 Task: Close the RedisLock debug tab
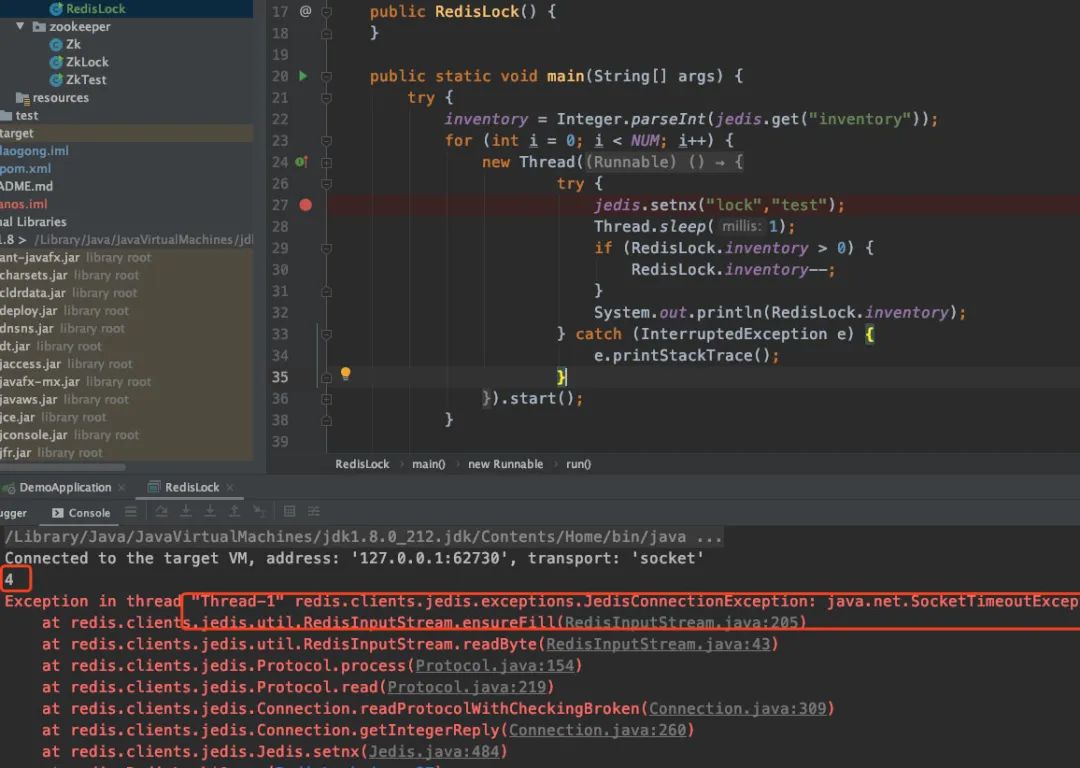[x=230, y=488]
